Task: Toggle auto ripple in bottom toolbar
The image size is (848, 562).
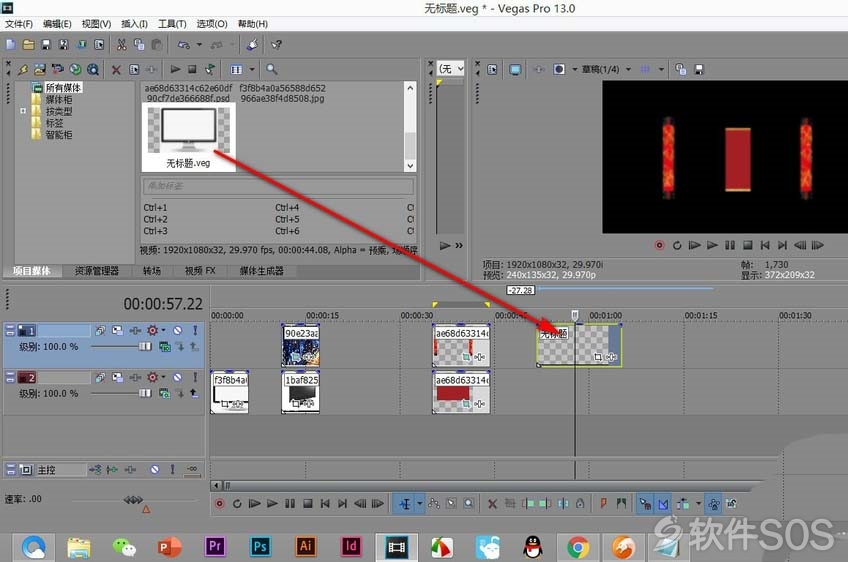Action: (x=682, y=504)
